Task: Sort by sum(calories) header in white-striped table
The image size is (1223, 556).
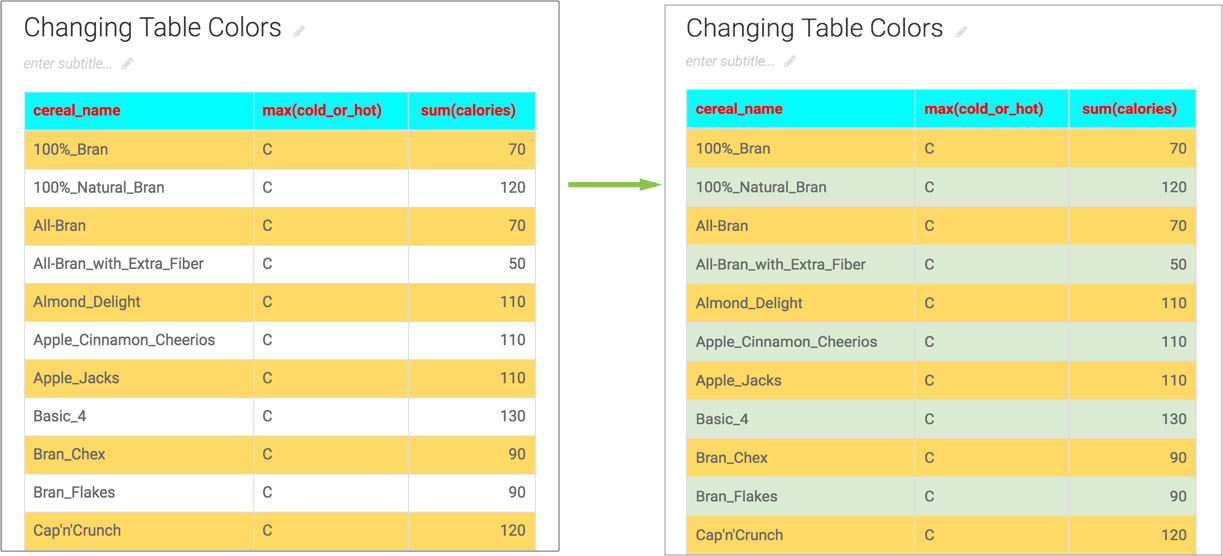Action: 468,111
